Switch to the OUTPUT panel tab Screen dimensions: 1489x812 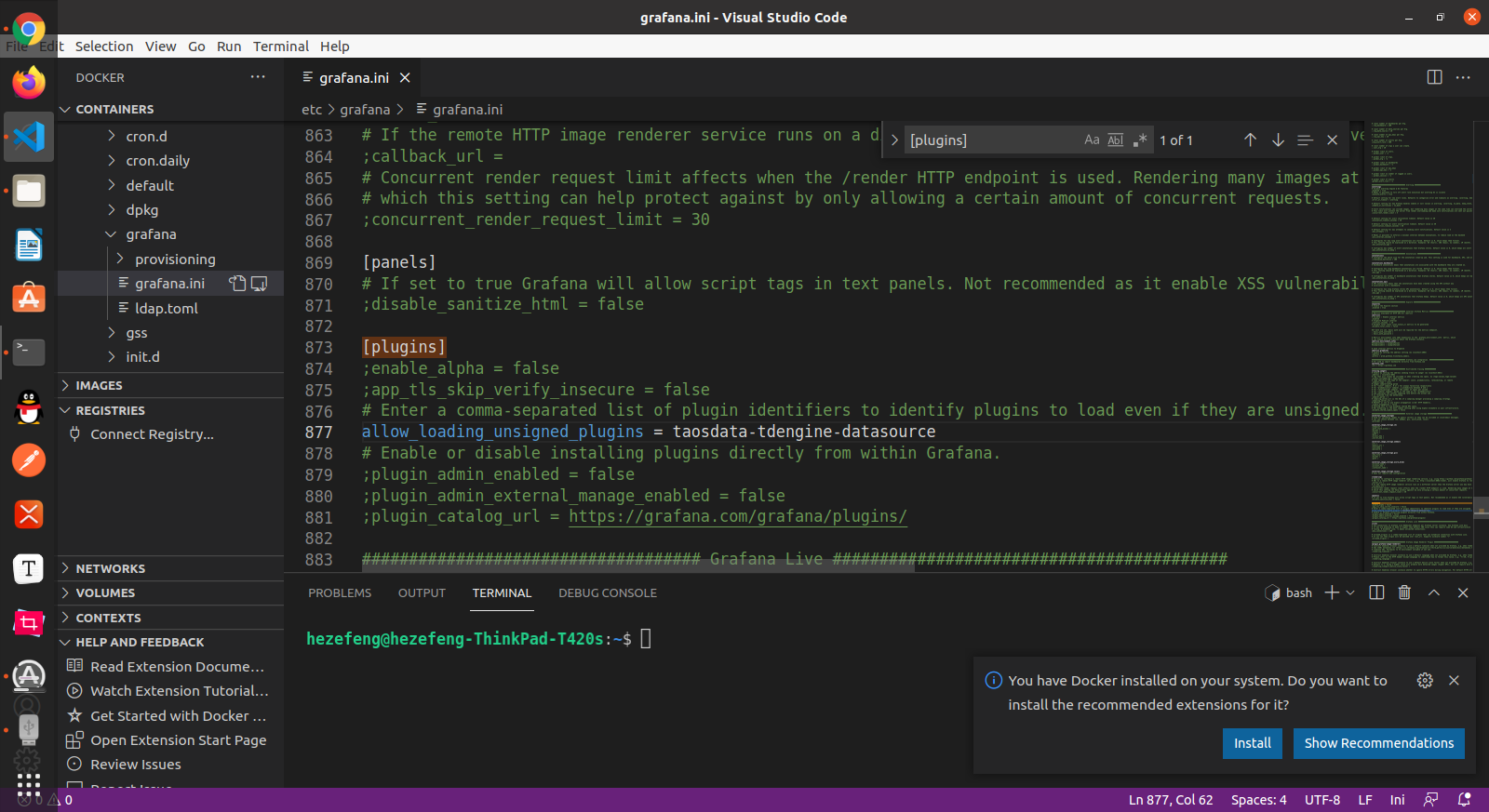(x=422, y=592)
